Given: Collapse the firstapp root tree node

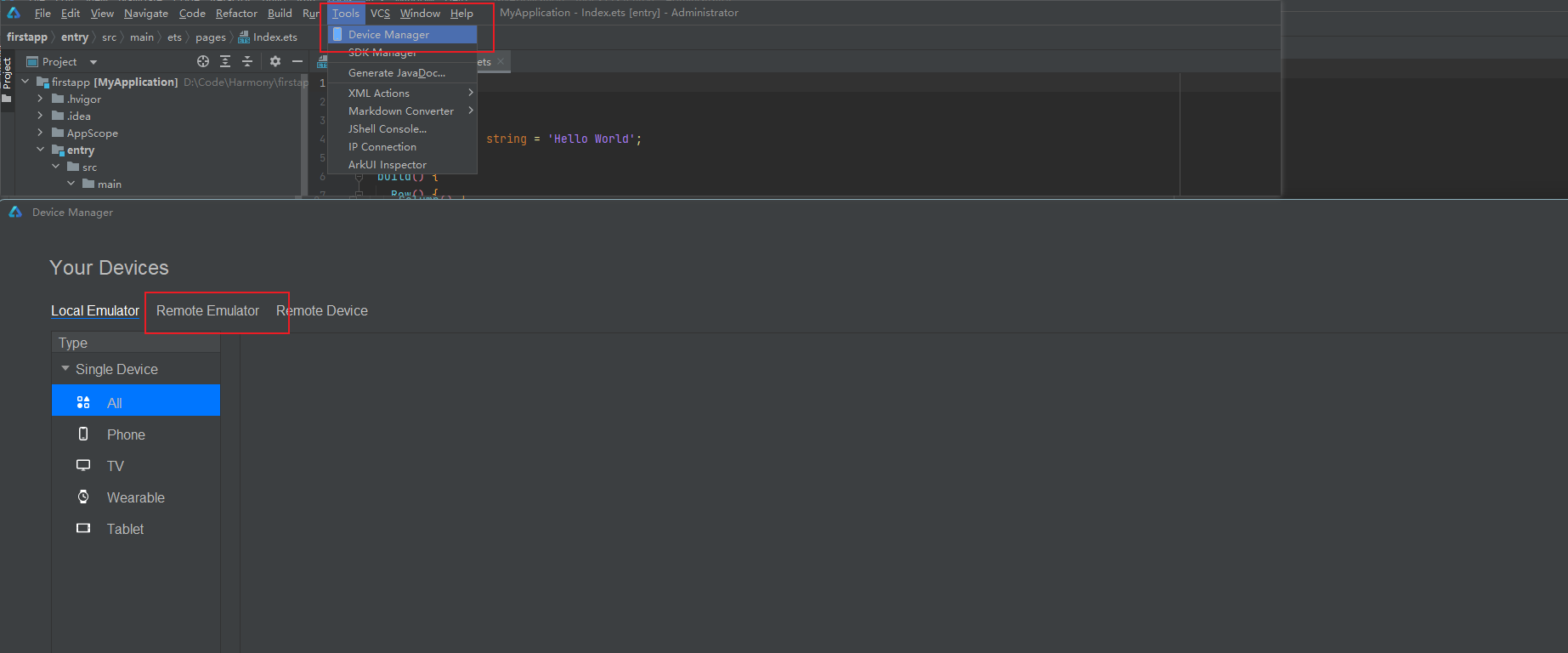Looking at the screenshot, I should (25, 82).
